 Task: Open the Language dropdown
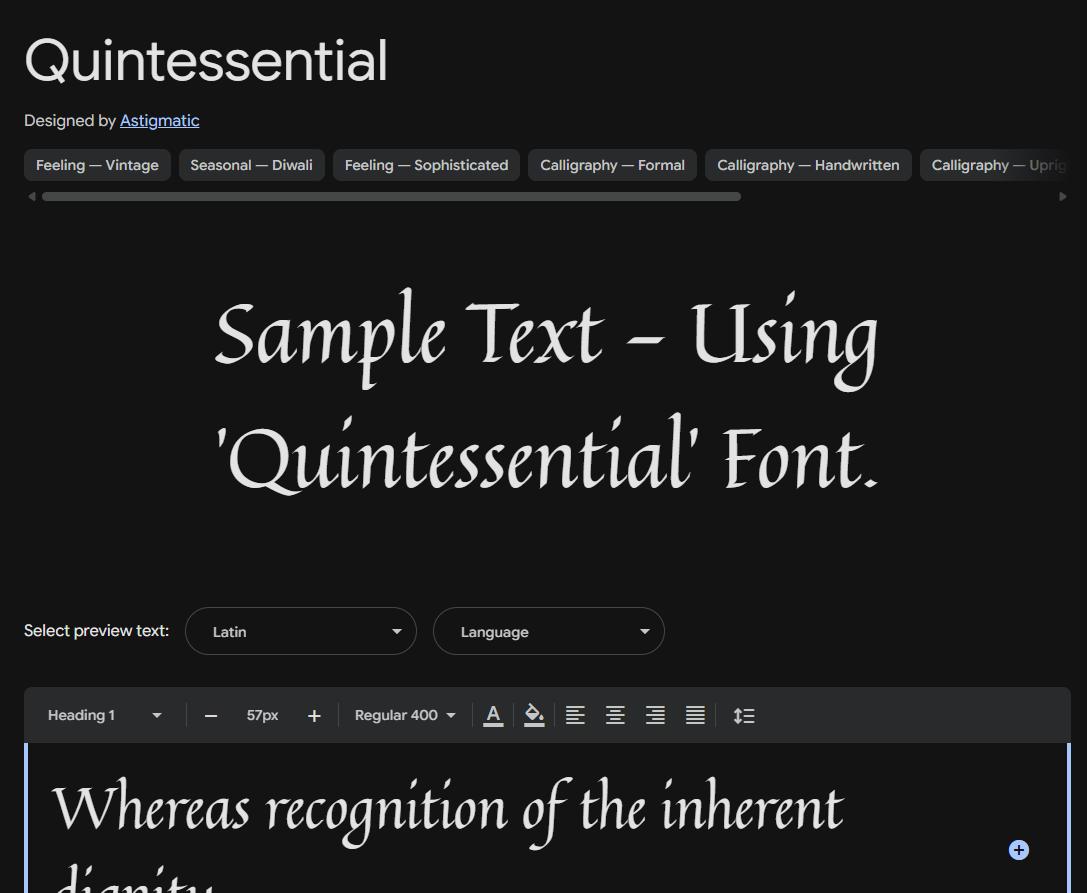point(548,631)
